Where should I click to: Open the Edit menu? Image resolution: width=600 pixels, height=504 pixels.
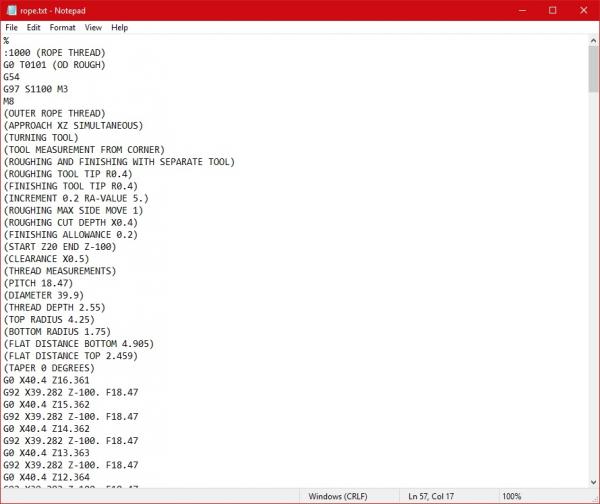click(x=34, y=28)
